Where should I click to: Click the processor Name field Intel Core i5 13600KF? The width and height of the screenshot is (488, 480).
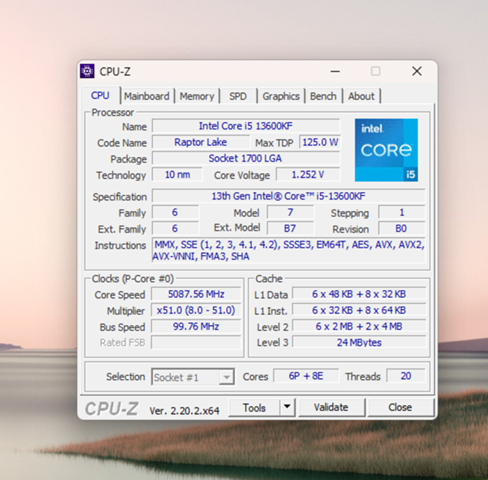246,126
